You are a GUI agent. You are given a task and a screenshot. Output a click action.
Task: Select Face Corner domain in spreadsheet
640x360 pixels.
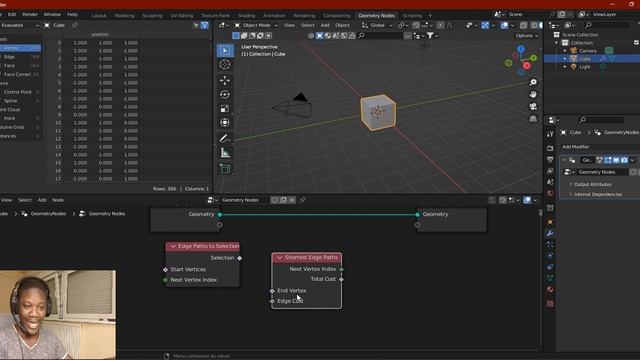click(x=20, y=75)
